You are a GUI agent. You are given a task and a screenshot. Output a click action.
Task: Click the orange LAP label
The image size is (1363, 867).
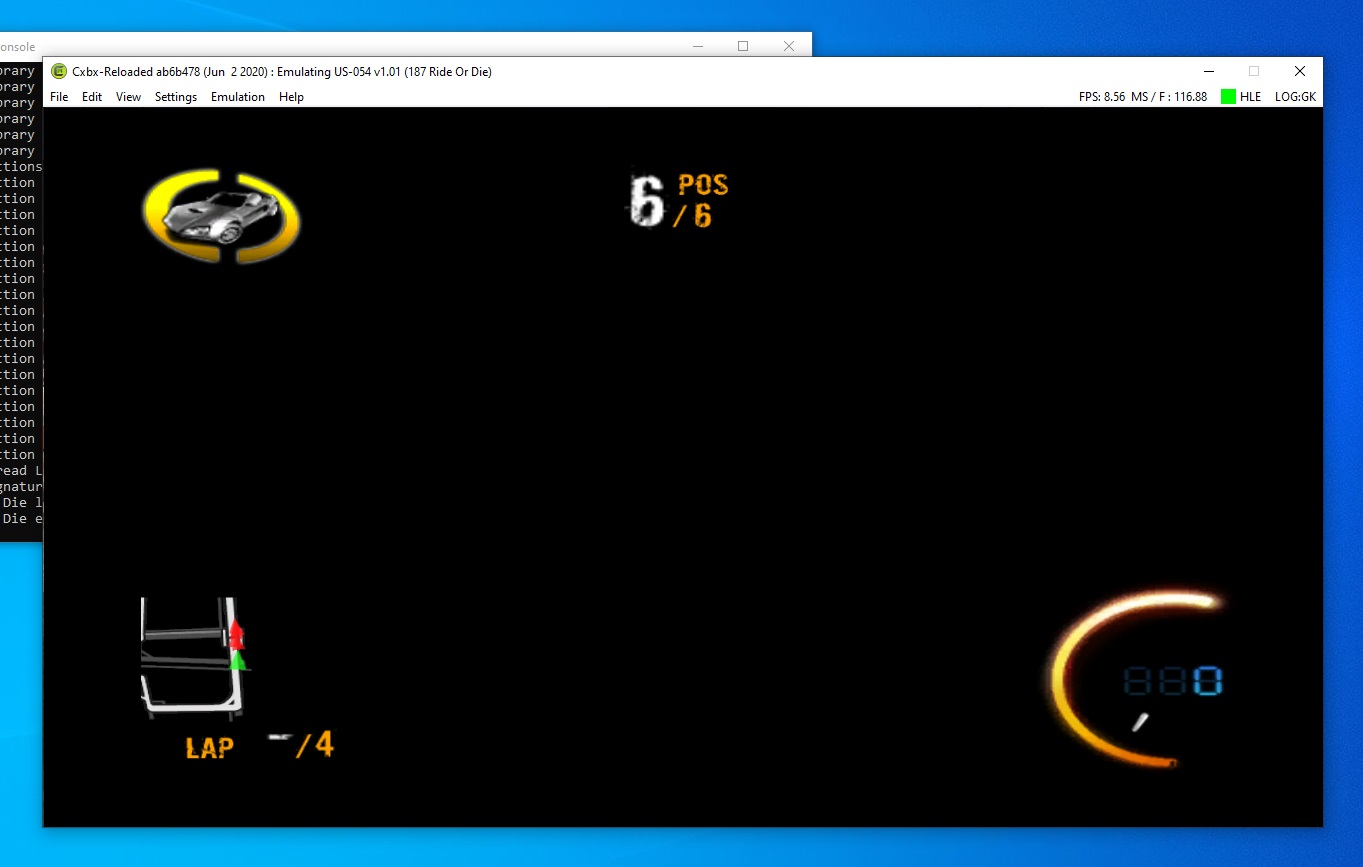210,748
